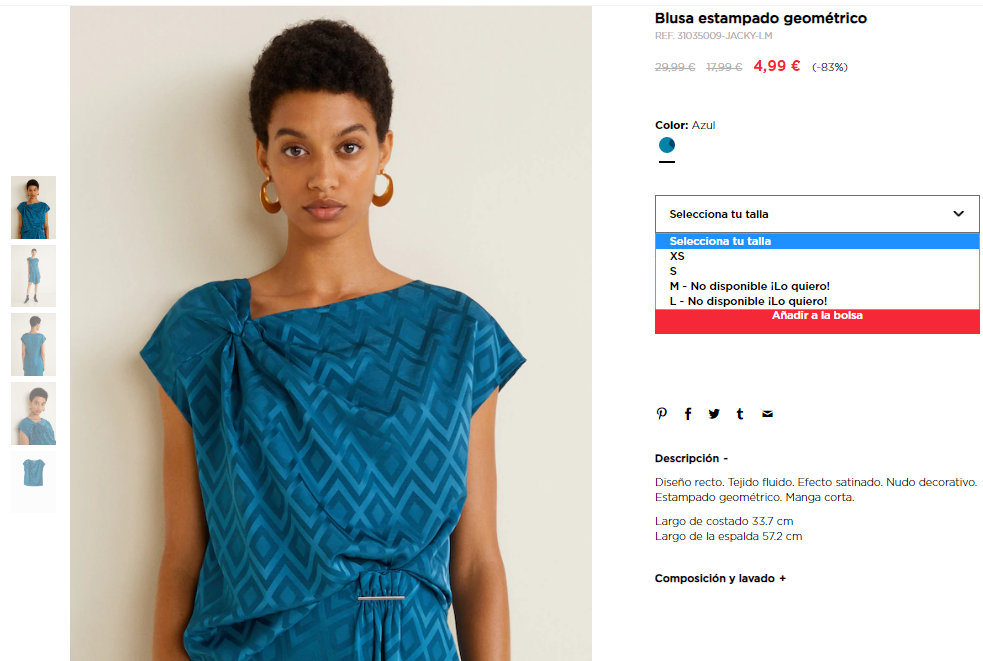Share product via email envelope icon
The height and width of the screenshot is (661, 983).
[767, 413]
